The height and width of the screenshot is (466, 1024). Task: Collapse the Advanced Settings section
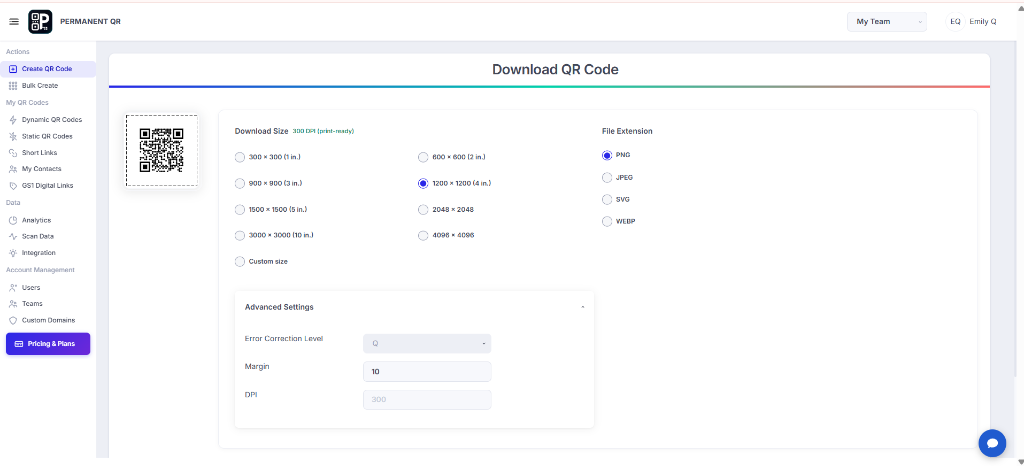pos(583,307)
